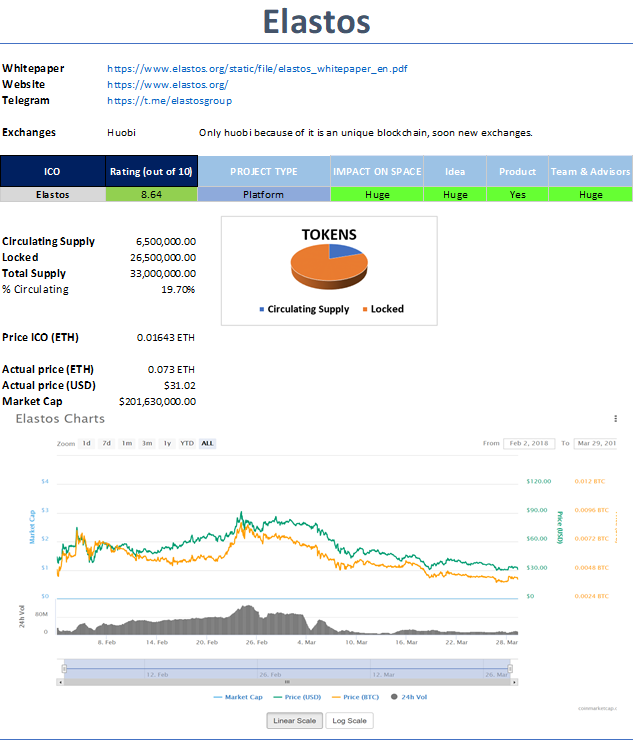Click the actual price 0.073 ETH
This screenshot has height=741, width=634.
coord(171,370)
